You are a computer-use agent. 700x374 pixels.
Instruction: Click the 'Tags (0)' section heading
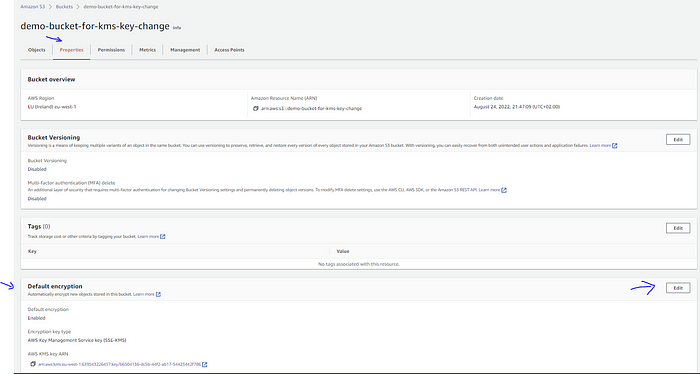(39, 227)
